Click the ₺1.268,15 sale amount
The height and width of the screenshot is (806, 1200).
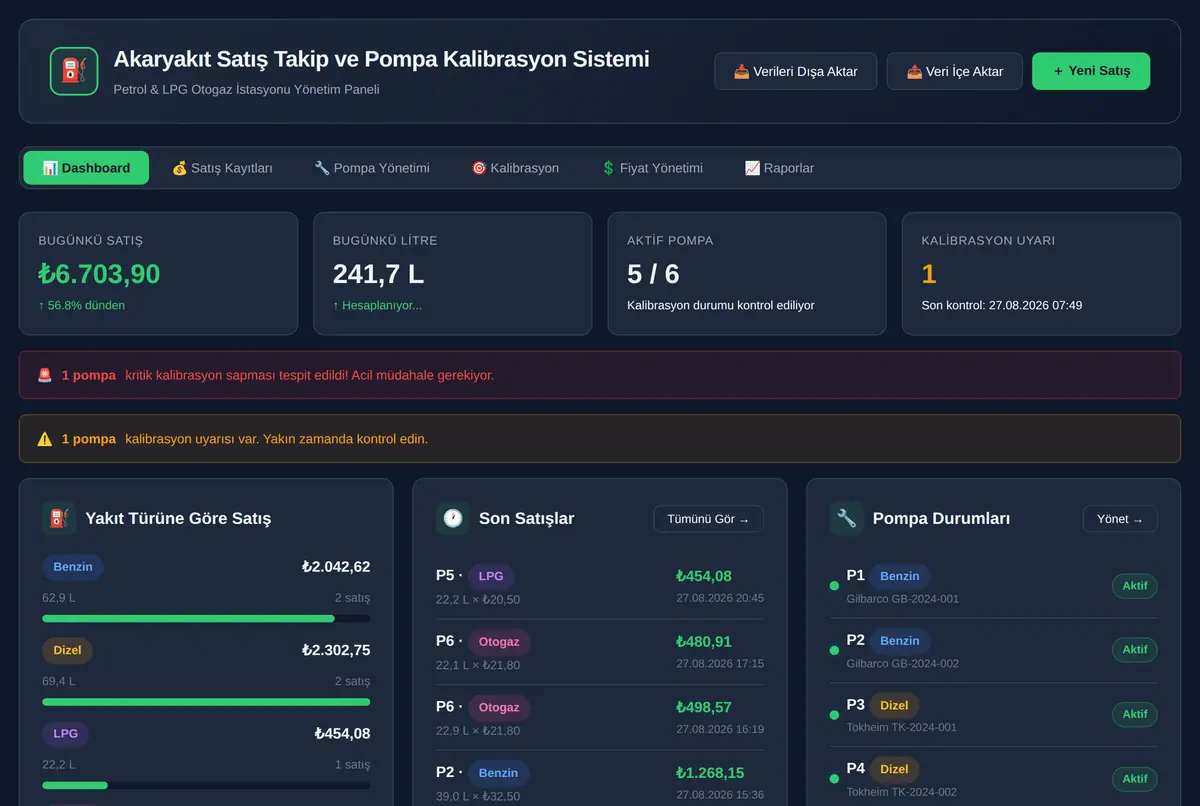click(x=710, y=773)
